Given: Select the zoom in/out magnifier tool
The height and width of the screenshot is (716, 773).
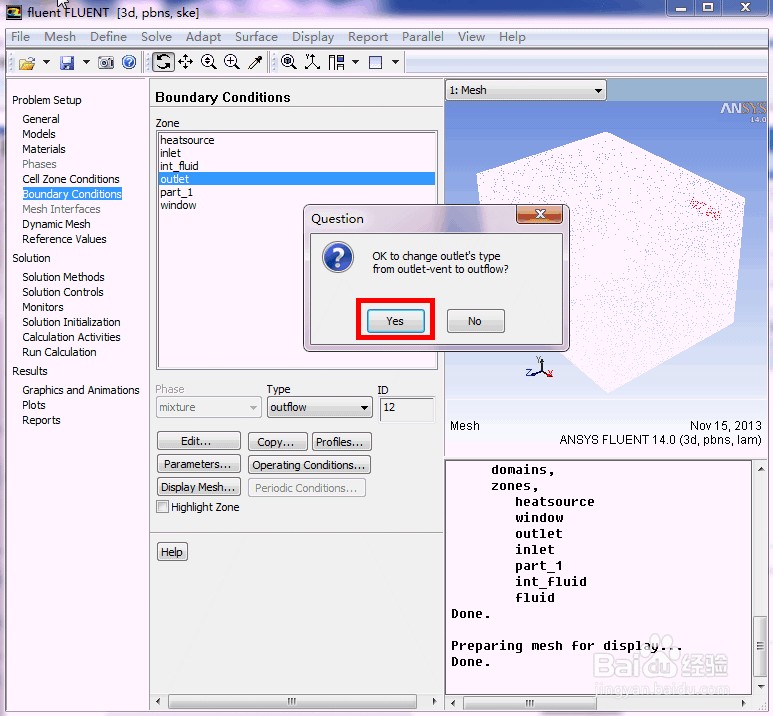Looking at the screenshot, I should pyautogui.click(x=209, y=62).
